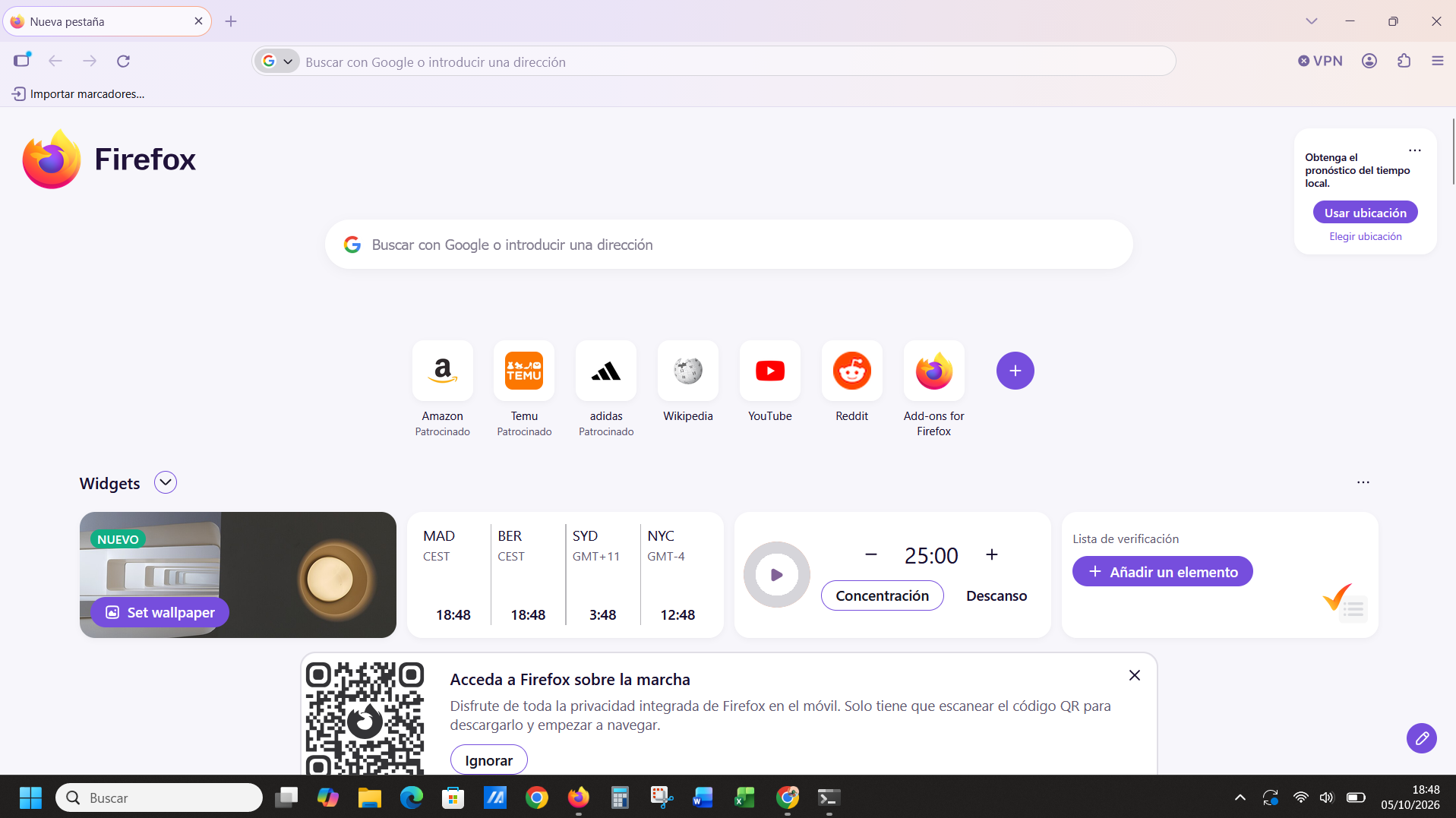Click the Windows Start button

pyautogui.click(x=30, y=797)
